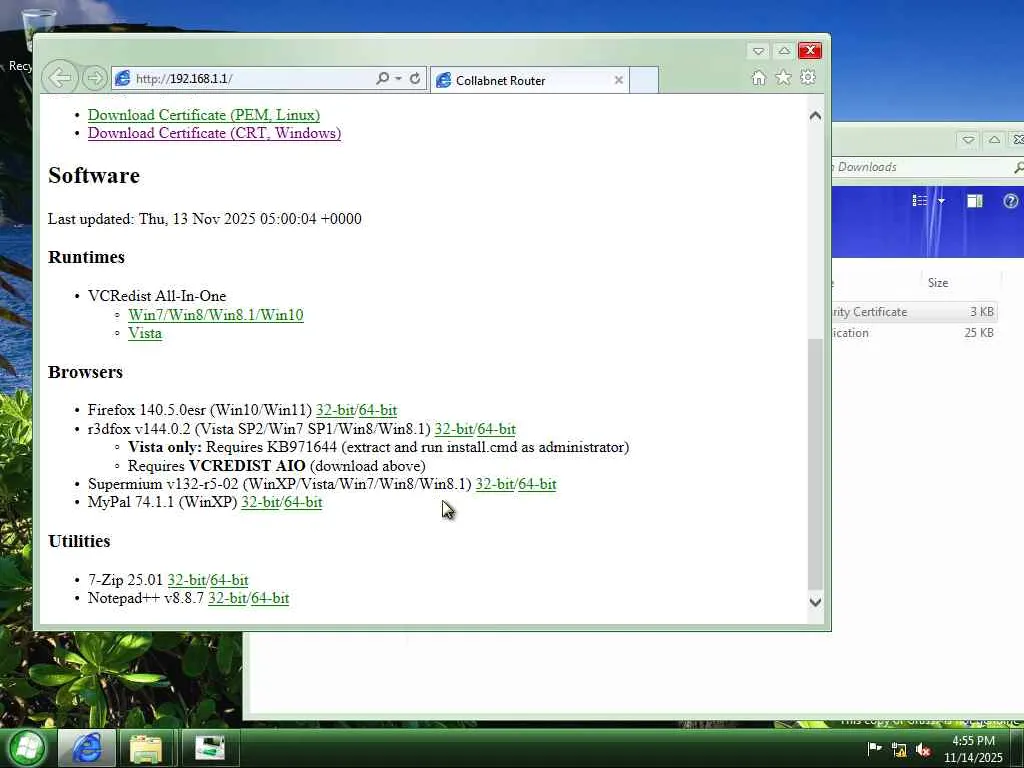Open Explorer help question mark icon
The width and height of the screenshot is (1024, 768).
coord(1010,200)
